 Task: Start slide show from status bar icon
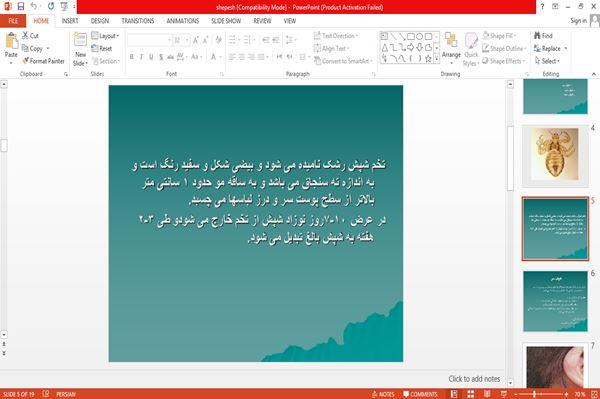504,394
